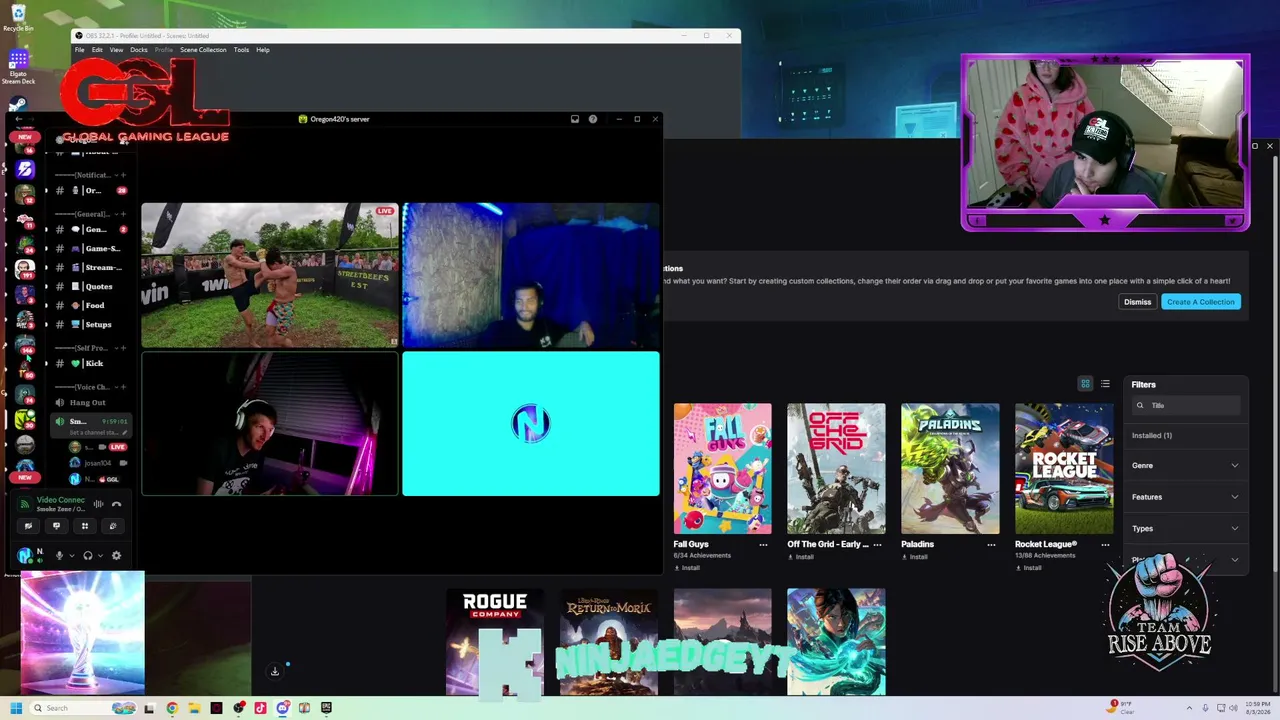
Task: Collapse the Notifications channel category
Action: pyautogui.click(x=91, y=175)
